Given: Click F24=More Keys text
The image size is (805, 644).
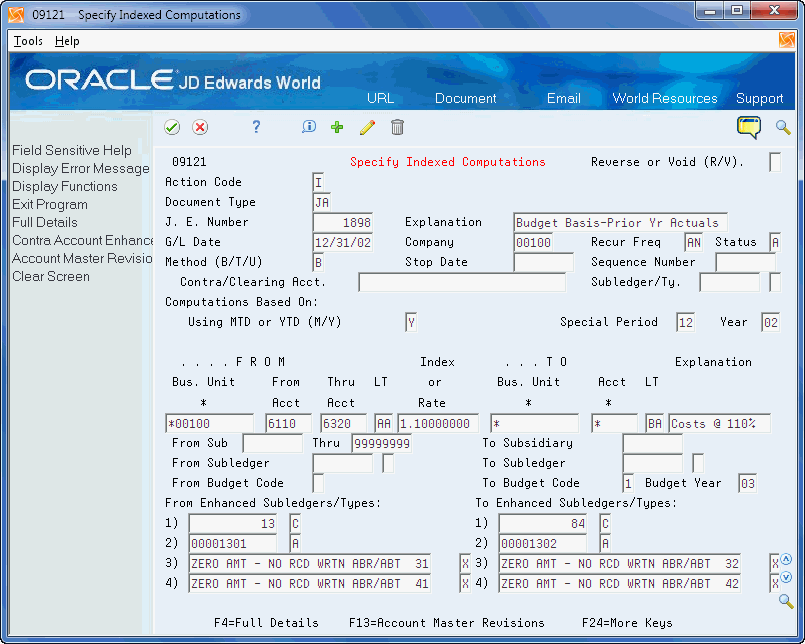Looking at the screenshot, I should click(627, 623).
